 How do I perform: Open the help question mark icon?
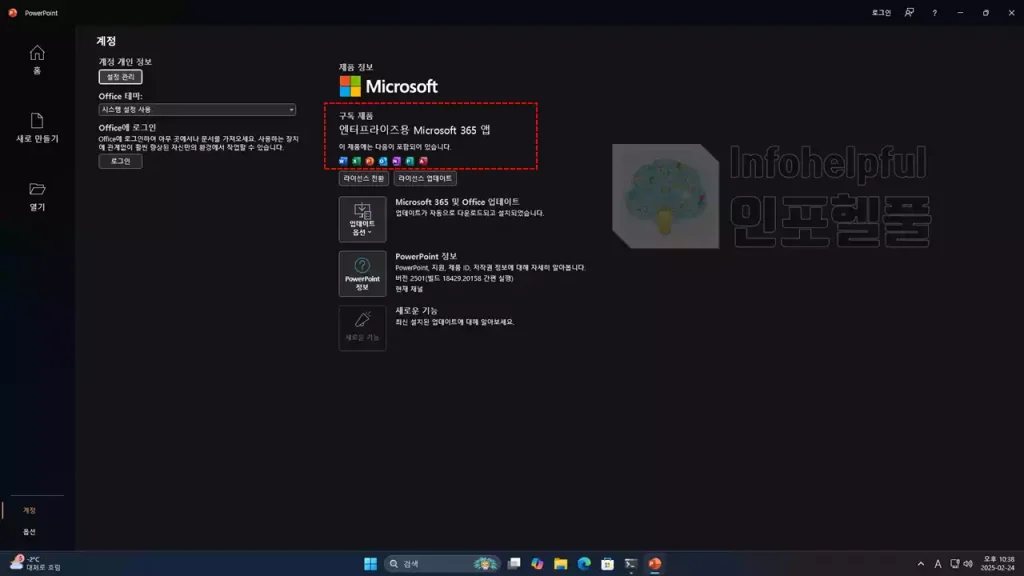(x=935, y=12)
